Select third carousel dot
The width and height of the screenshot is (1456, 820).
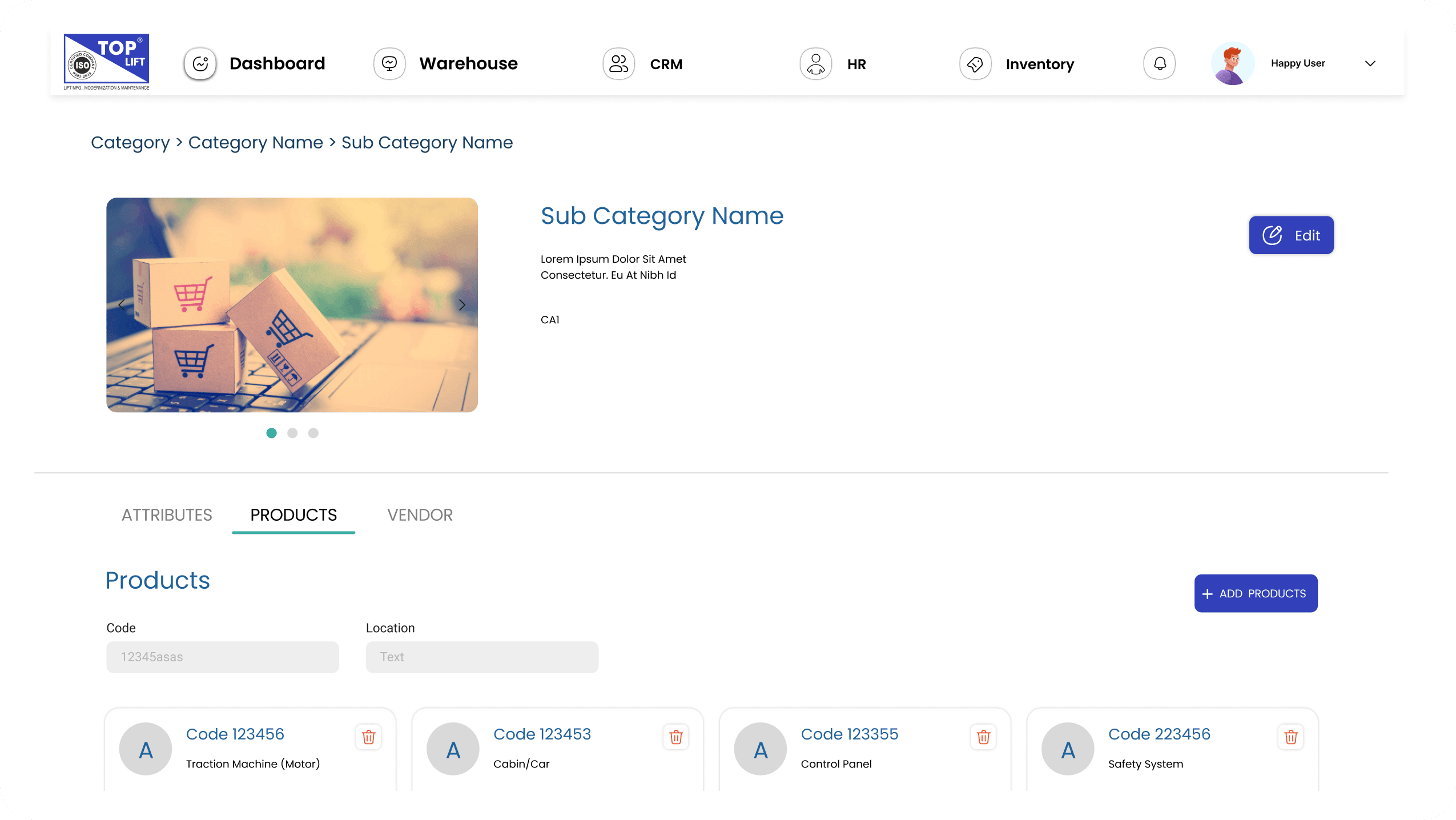[313, 433]
